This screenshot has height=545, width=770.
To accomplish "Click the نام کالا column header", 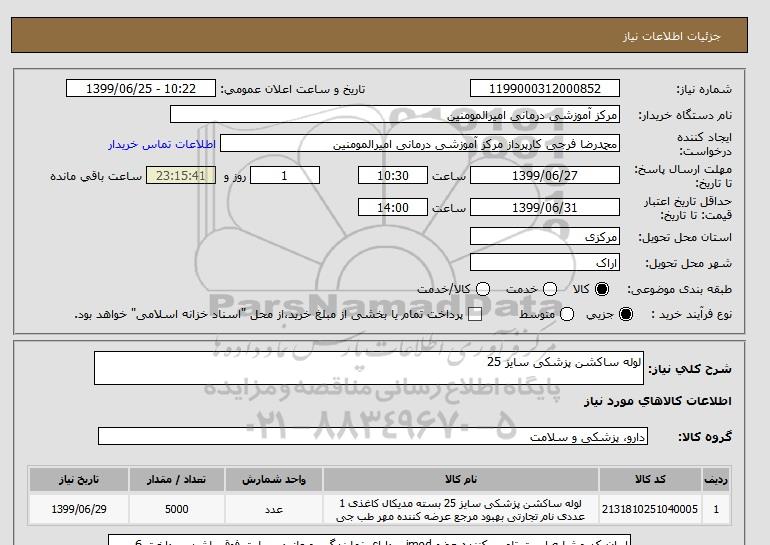I will tap(461, 479).
